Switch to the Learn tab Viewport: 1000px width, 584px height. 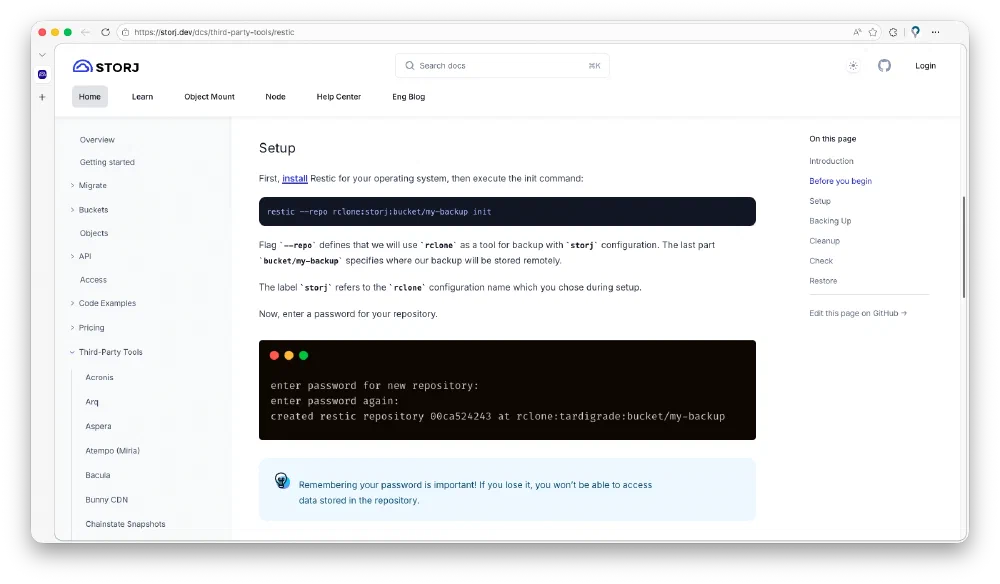click(x=142, y=97)
